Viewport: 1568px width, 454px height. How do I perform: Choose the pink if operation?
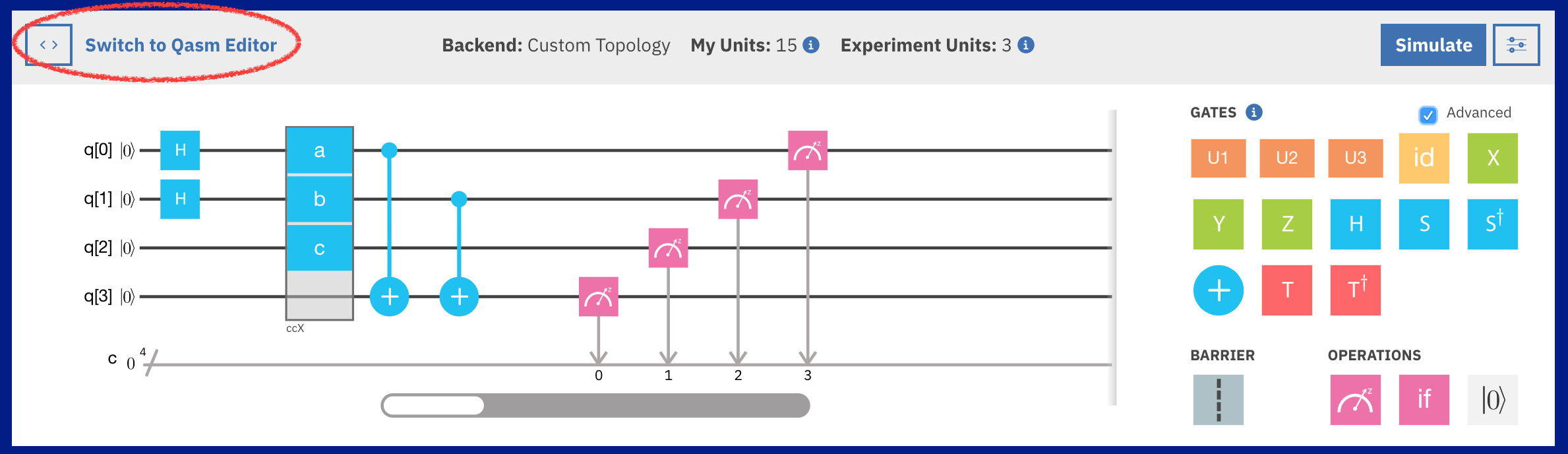point(1424,399)
